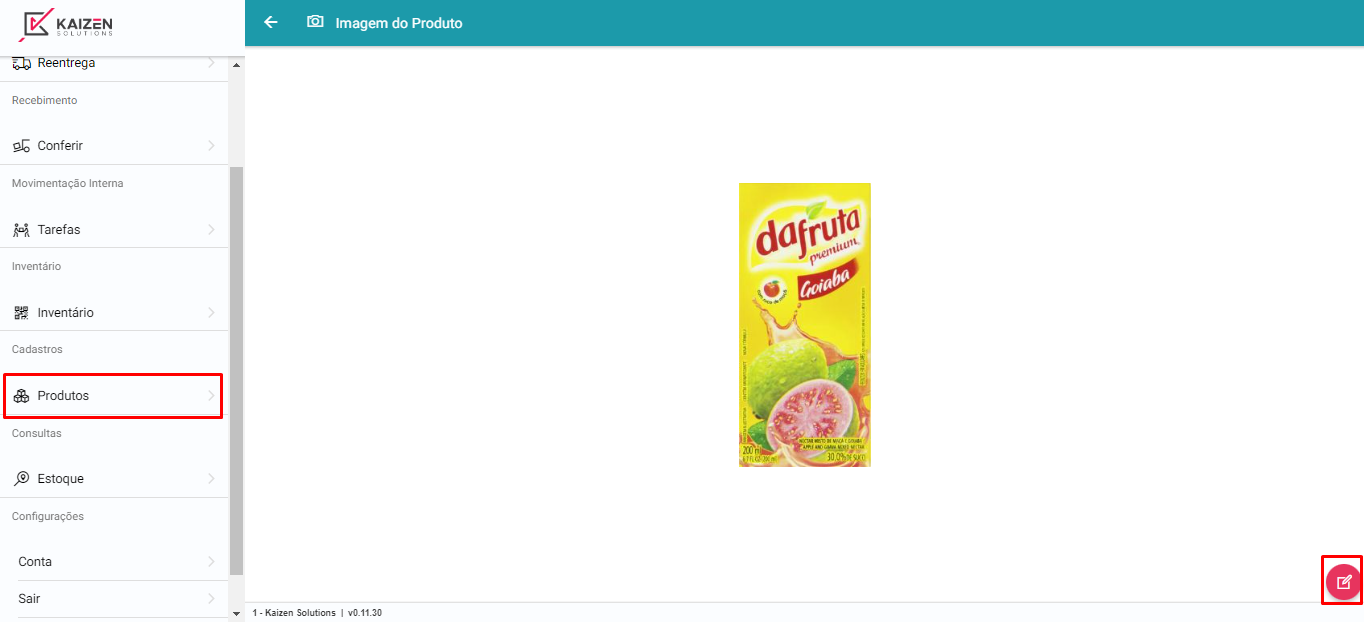The width and height of the screenshot is (1364, 622).
Task: Click the sidebar scrollbar down arrow
Action: pos(236,613)
